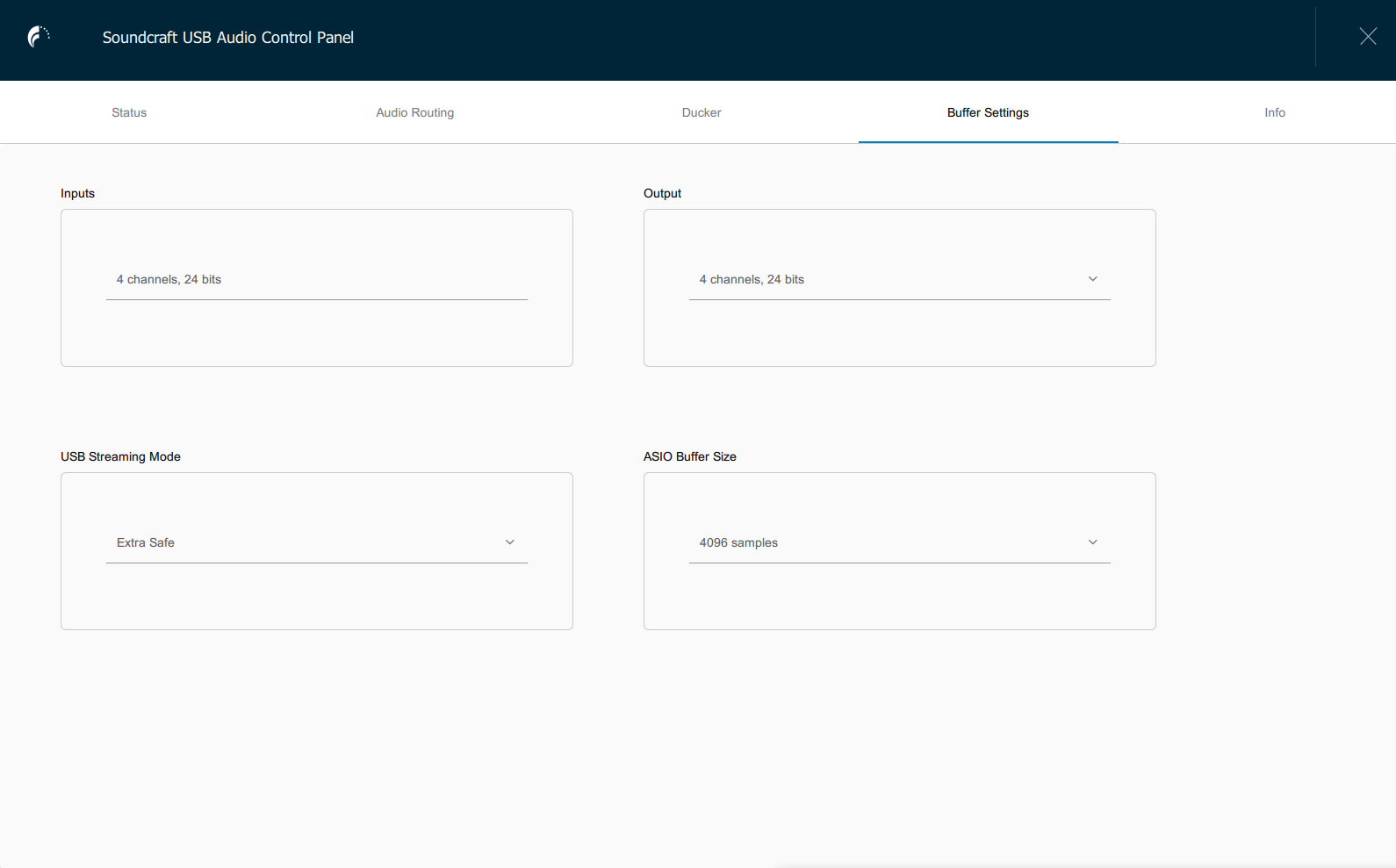Click the Soundcraft logo icon
Image resolution: width=1396 pixels, height=868 pixels.
39,37
